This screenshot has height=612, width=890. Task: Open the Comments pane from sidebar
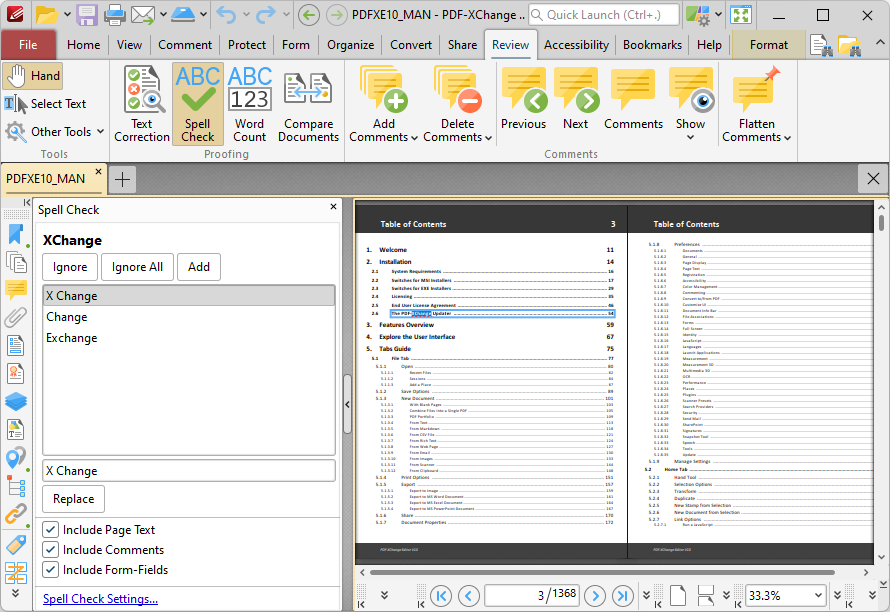pos(16,290)
